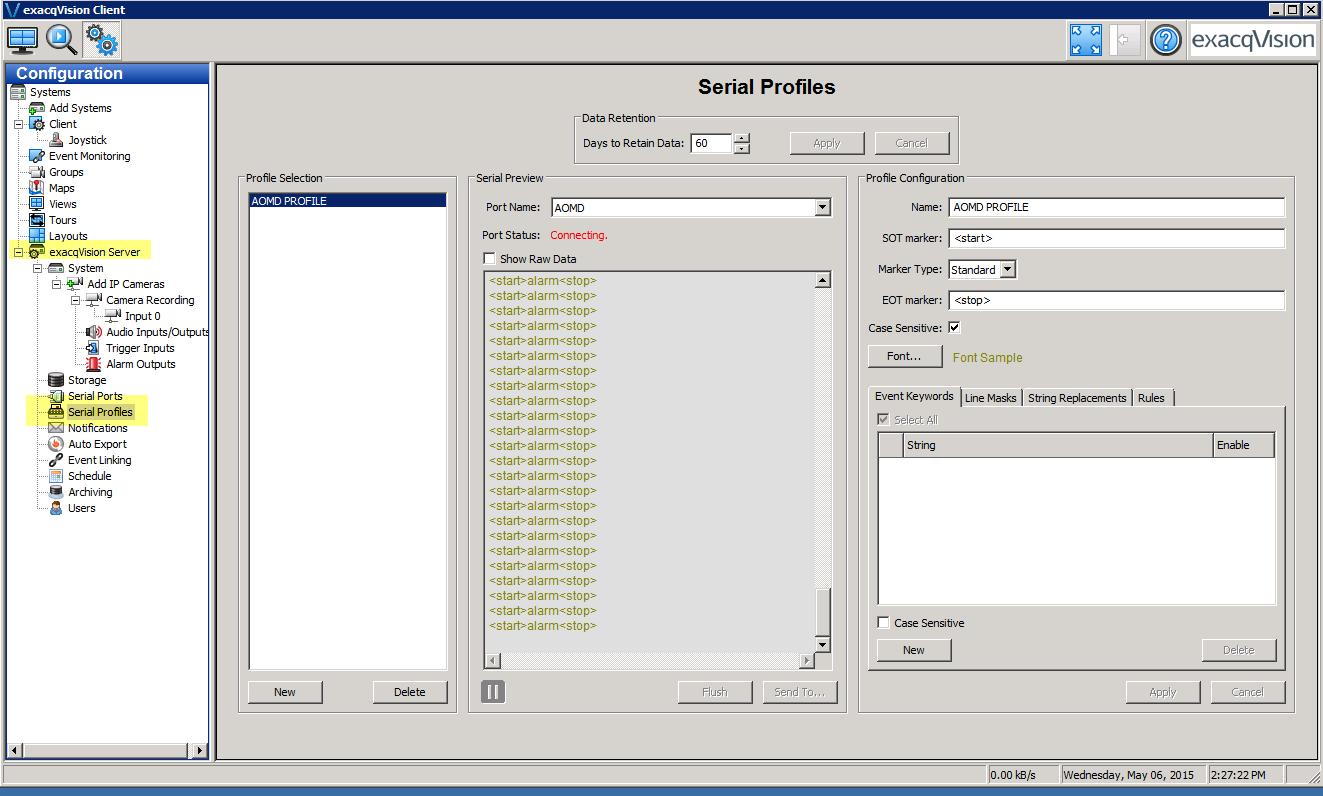Screen dimensions: 1323x796
Task: Open the Search mode magnifier icon
Action: (x=61, y=40)
